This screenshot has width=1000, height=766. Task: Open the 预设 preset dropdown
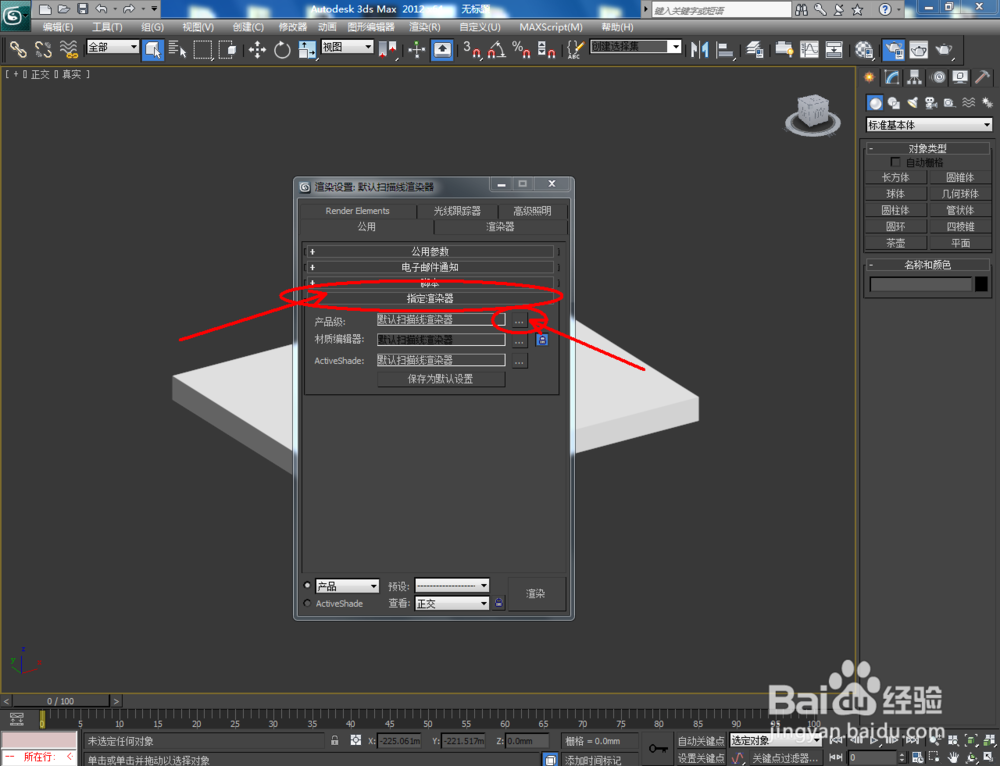coord(452,586)
